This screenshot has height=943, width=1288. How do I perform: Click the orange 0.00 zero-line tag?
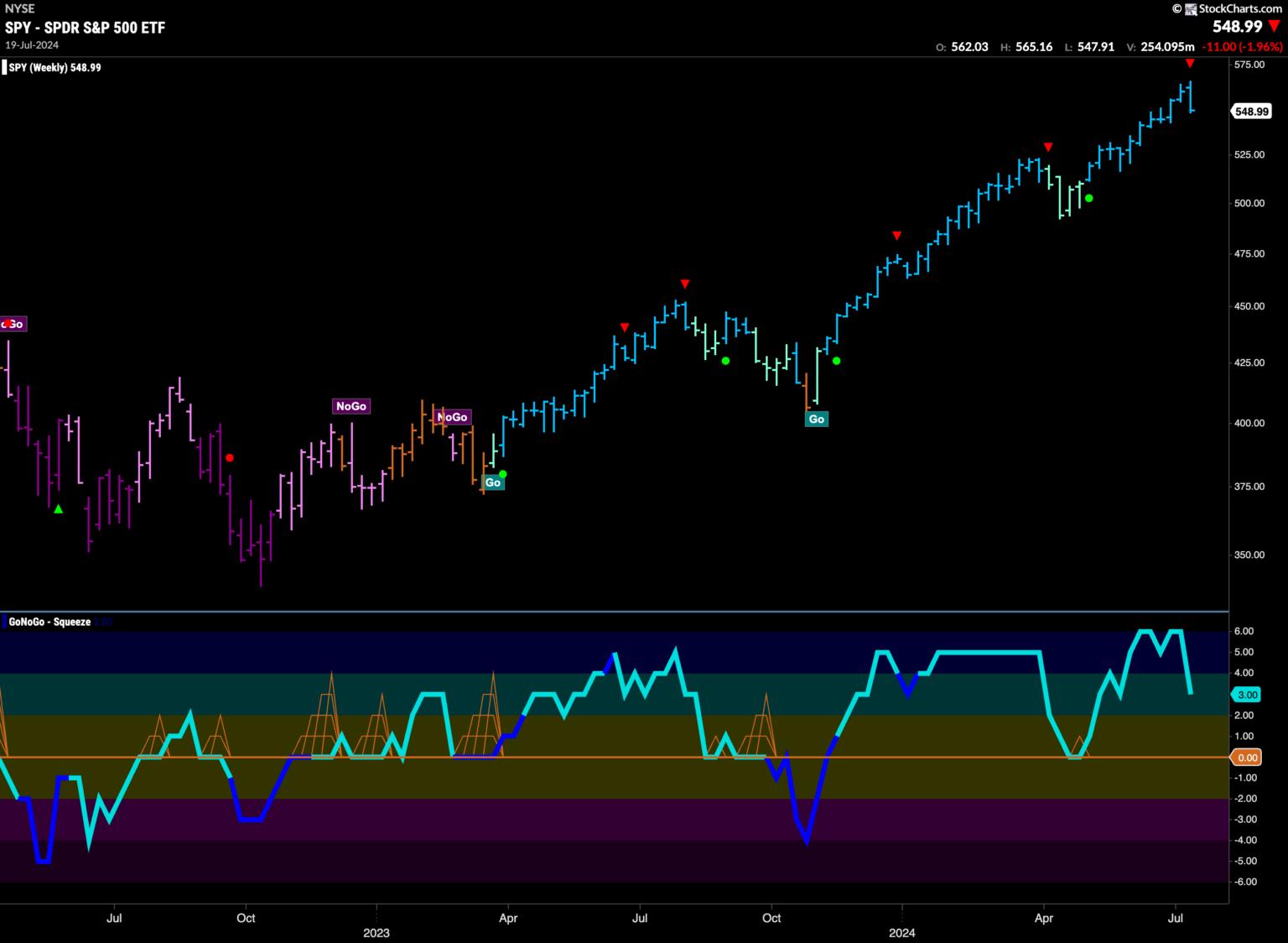pos(1248,758)
